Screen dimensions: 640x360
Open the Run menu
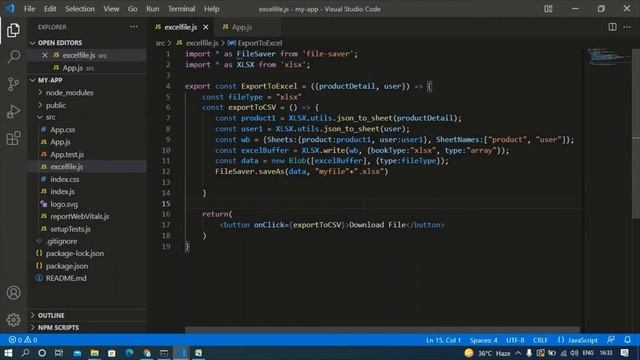pos(153,9)
